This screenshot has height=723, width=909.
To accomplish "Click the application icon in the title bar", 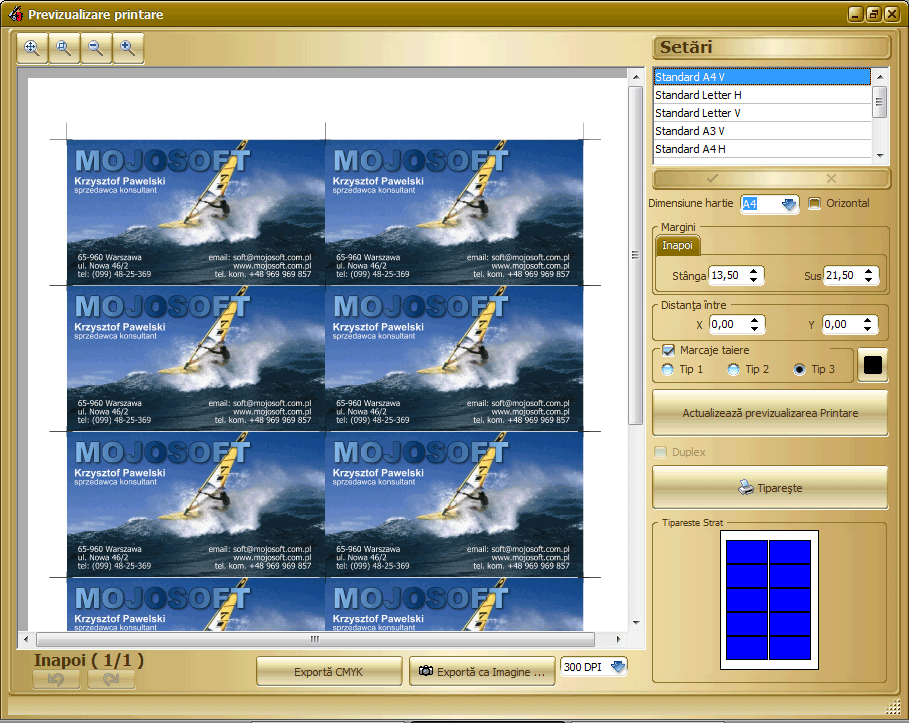I will coord(16,13).
